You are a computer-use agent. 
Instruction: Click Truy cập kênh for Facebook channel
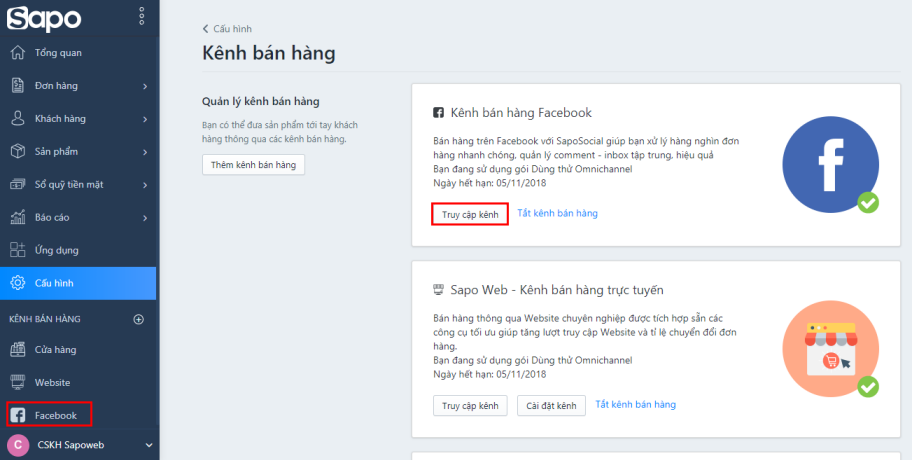pos(470,215)
